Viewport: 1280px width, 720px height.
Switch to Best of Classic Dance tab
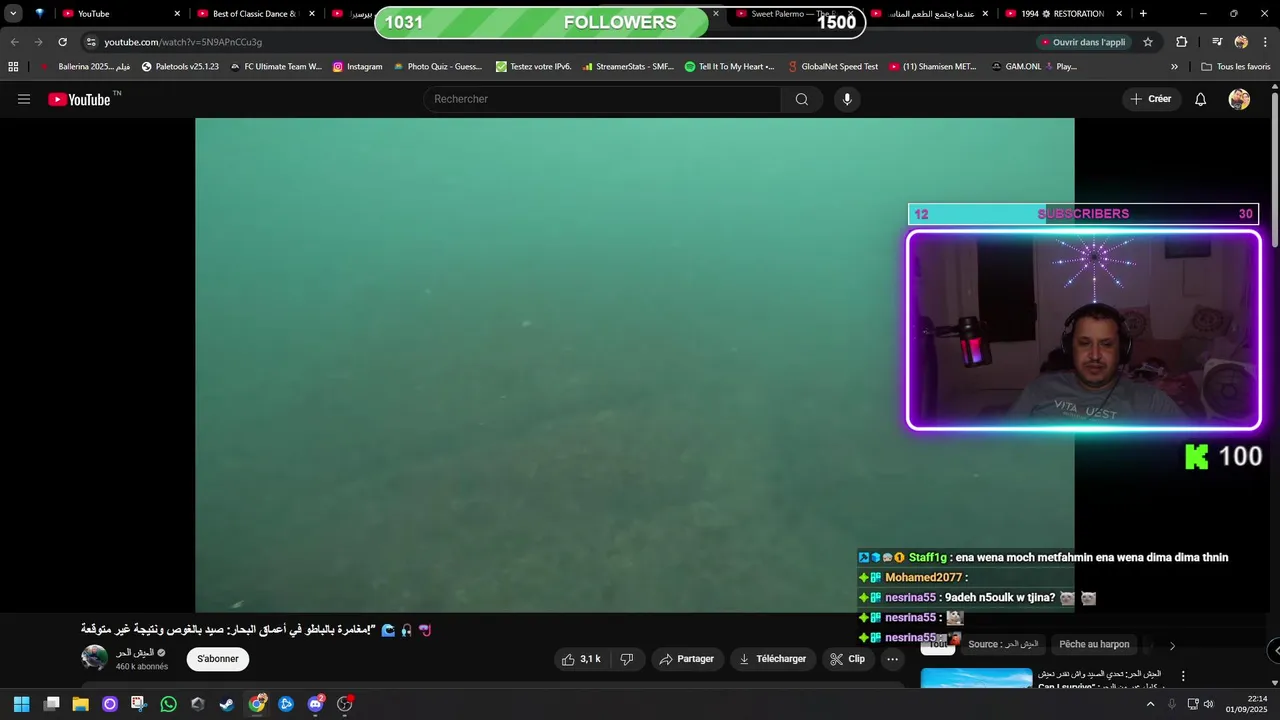tap(254, 14)
